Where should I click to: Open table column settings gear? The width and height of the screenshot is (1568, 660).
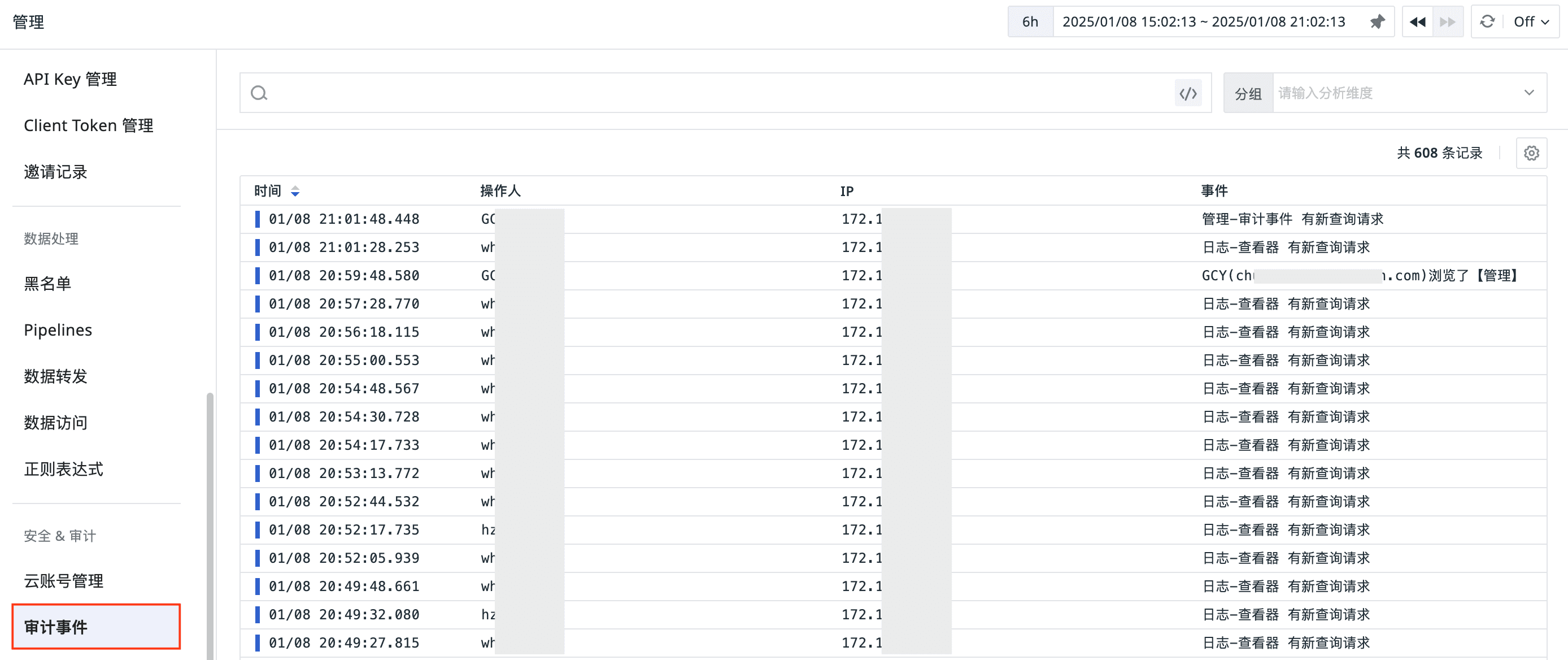click(1531, 153)
